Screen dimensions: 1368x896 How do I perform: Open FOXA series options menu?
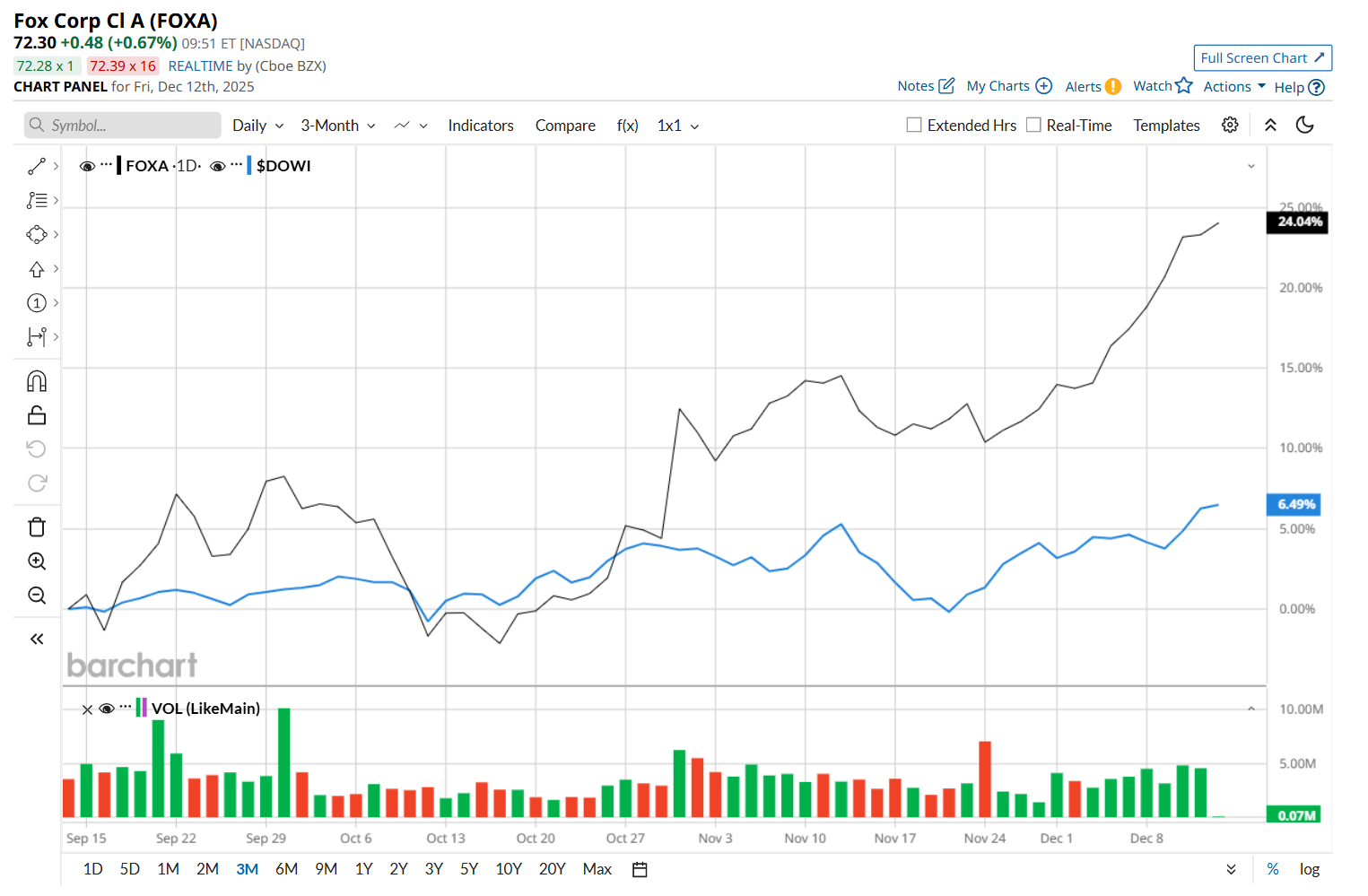(x=107, y=165)
